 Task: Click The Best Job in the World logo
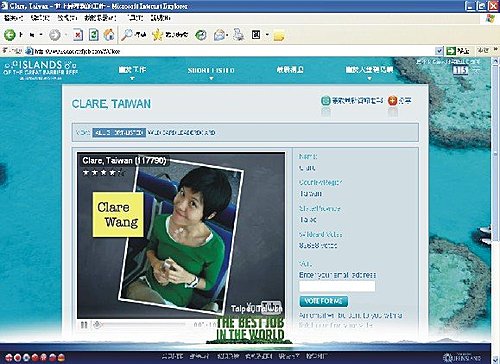250,329
